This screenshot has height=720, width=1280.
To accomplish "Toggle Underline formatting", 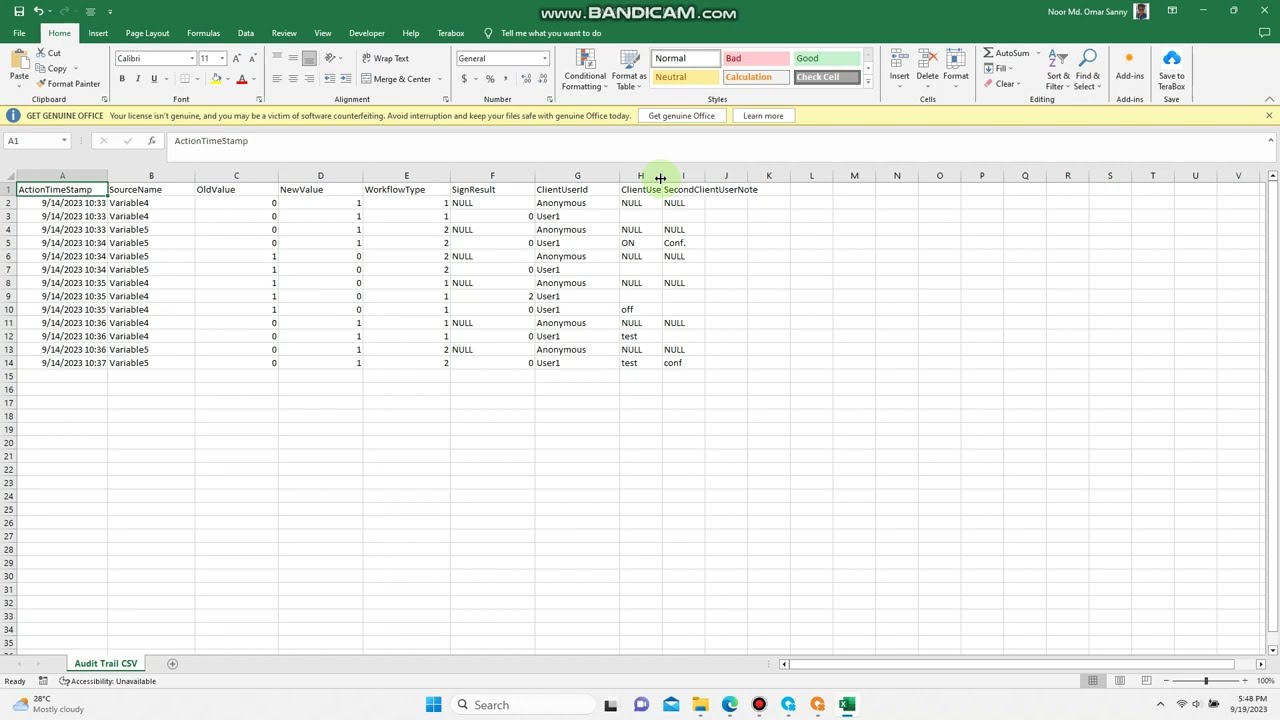I will (154, 79).
